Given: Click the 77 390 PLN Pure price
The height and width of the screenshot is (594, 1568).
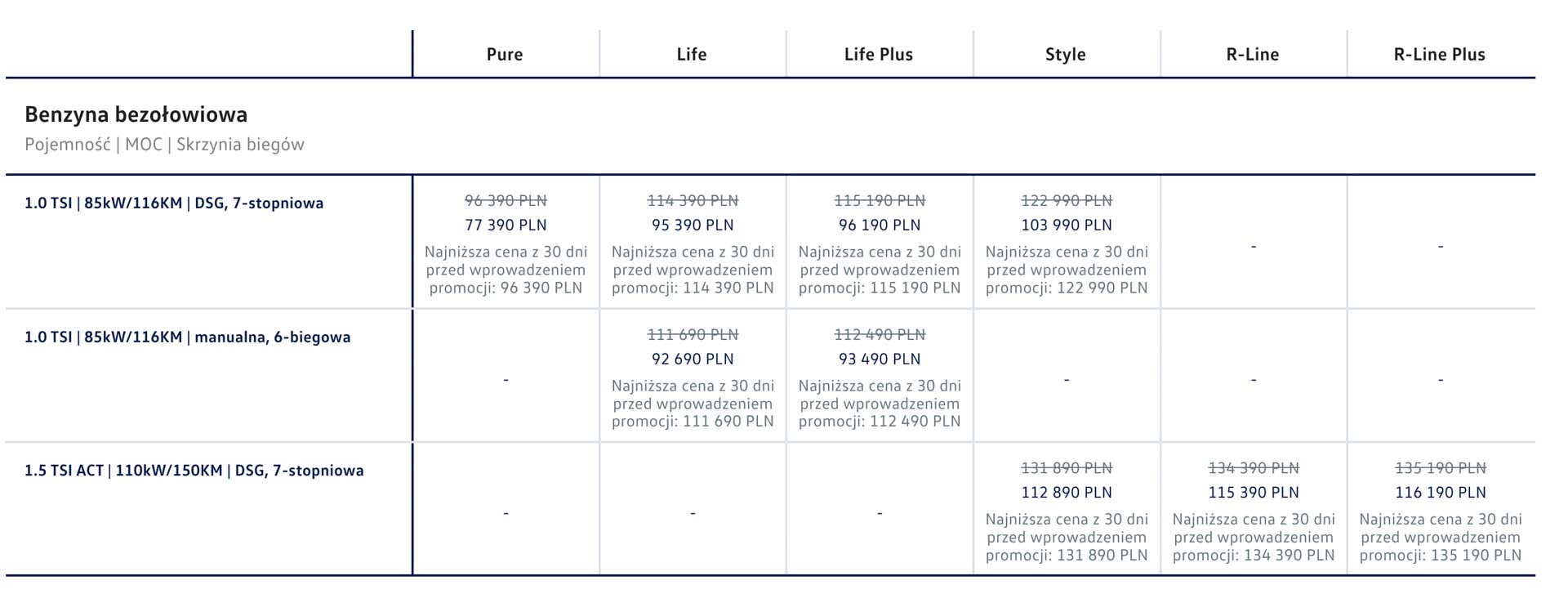Looking at the screenshot, I should 506,225.
